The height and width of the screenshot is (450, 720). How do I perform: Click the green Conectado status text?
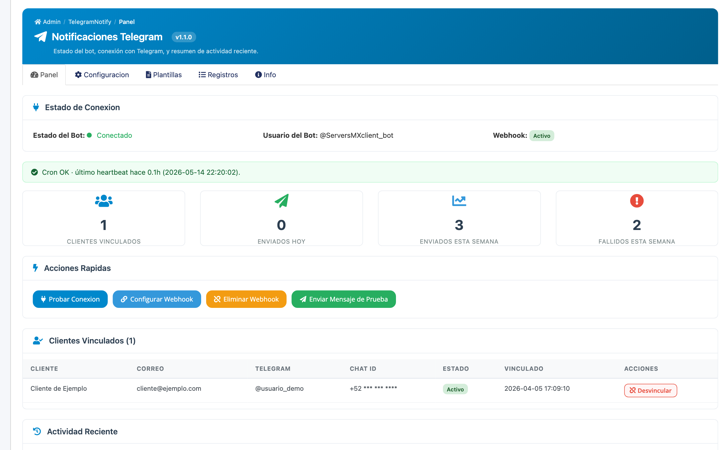tap(114, 135)
